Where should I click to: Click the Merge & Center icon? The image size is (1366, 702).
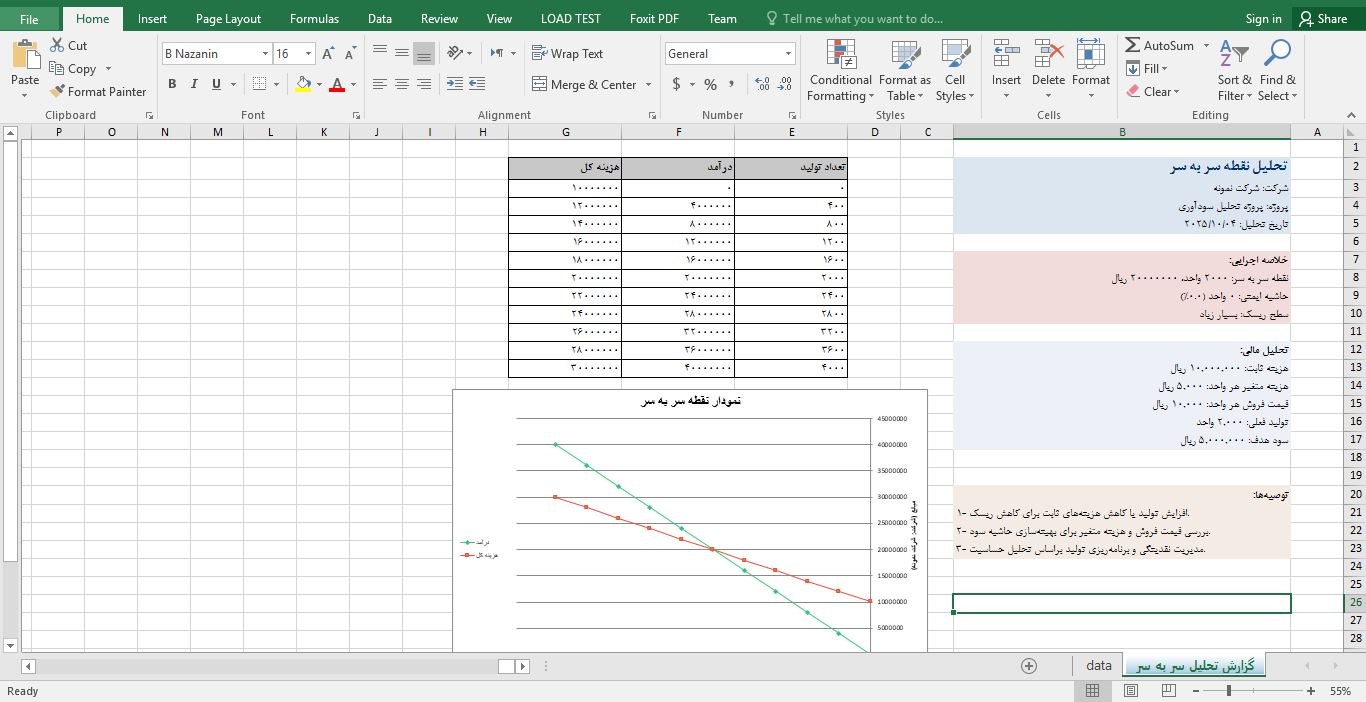(539, 85)
